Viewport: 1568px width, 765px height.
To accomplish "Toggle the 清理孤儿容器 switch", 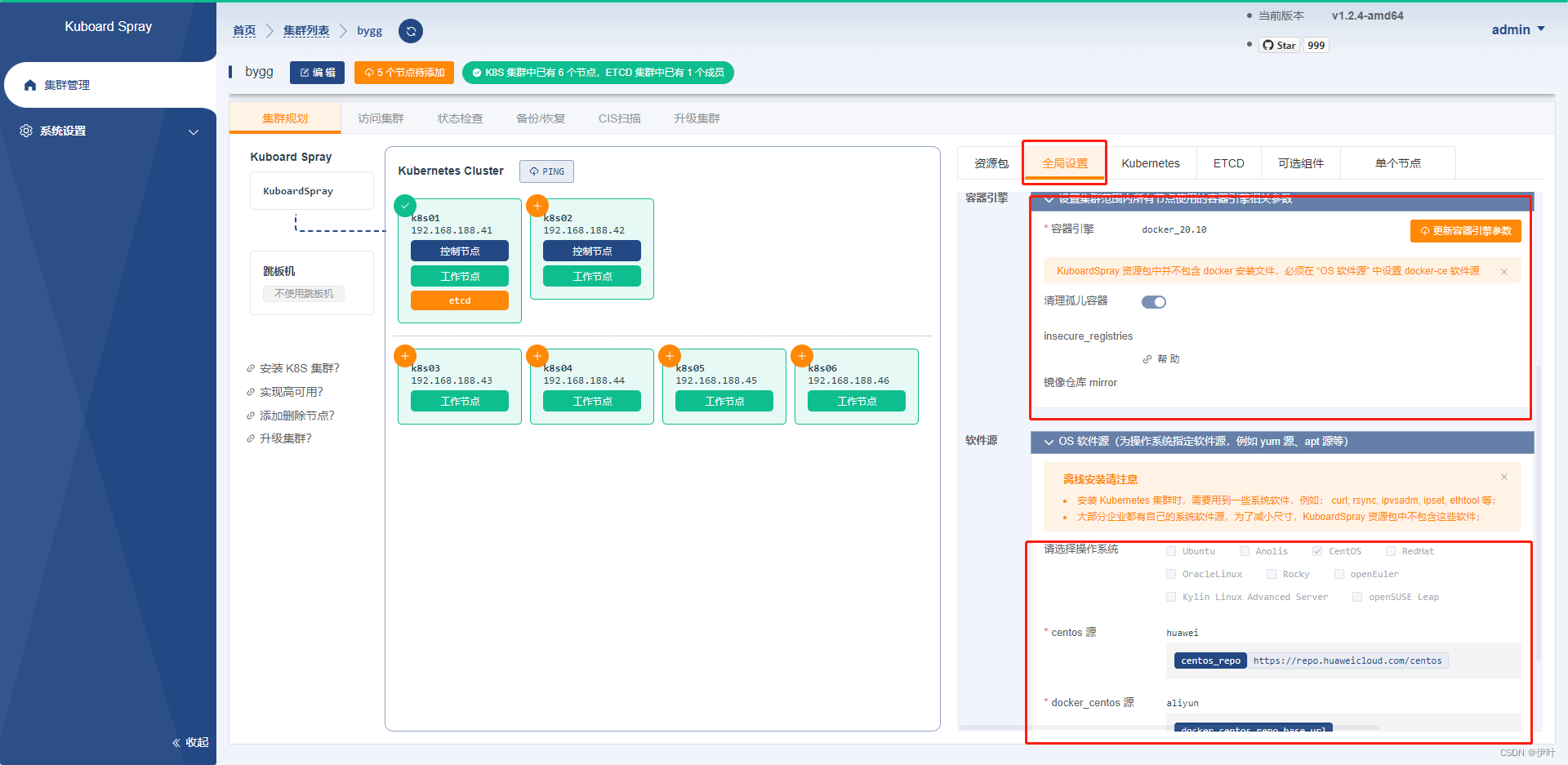I will (x=1154, y=302).
